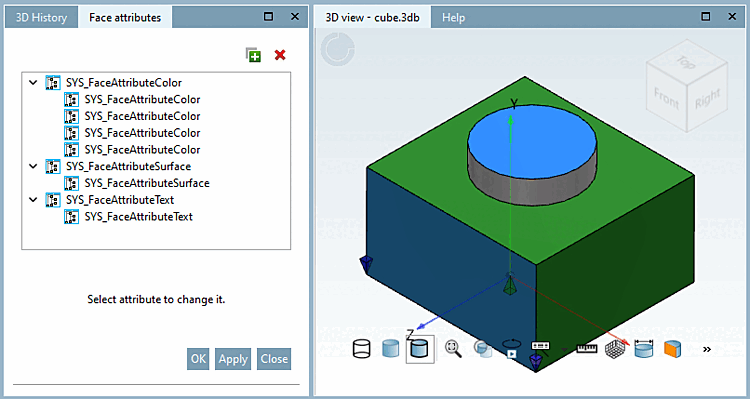The width and height of the screenshot is (750, 399).
Task: Collapse the SYS_FaceAttributeText group
Action: 33,200
